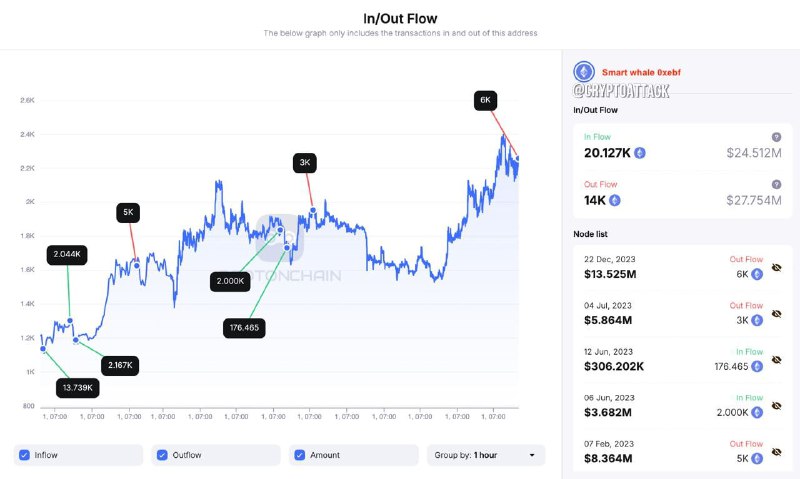This screenshot has height=479, width=800.
Task: Select the 06 Jun, 2023 $3.682M node
Action: click(683, 406)
